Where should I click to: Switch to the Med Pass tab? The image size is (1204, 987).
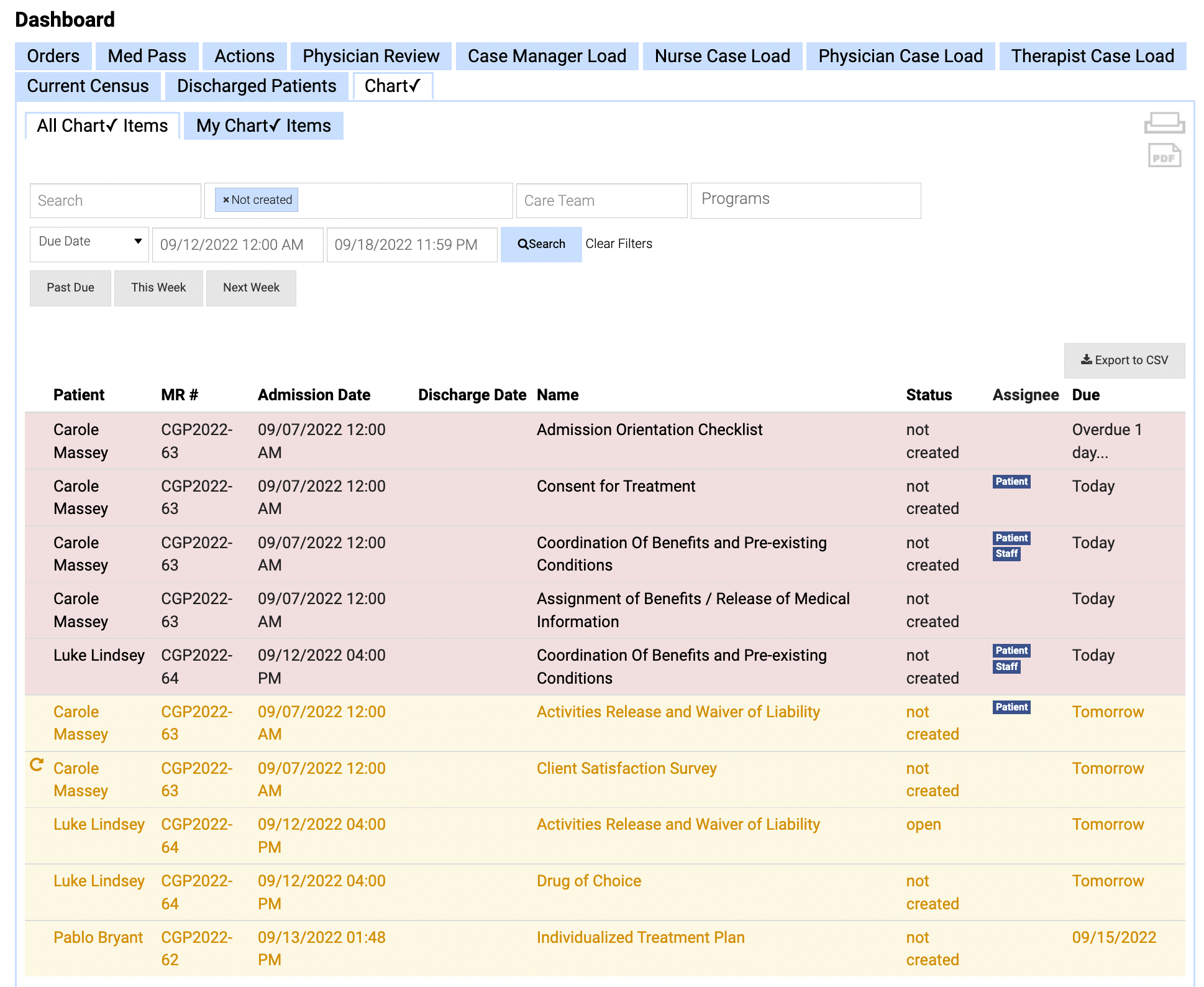147,56
